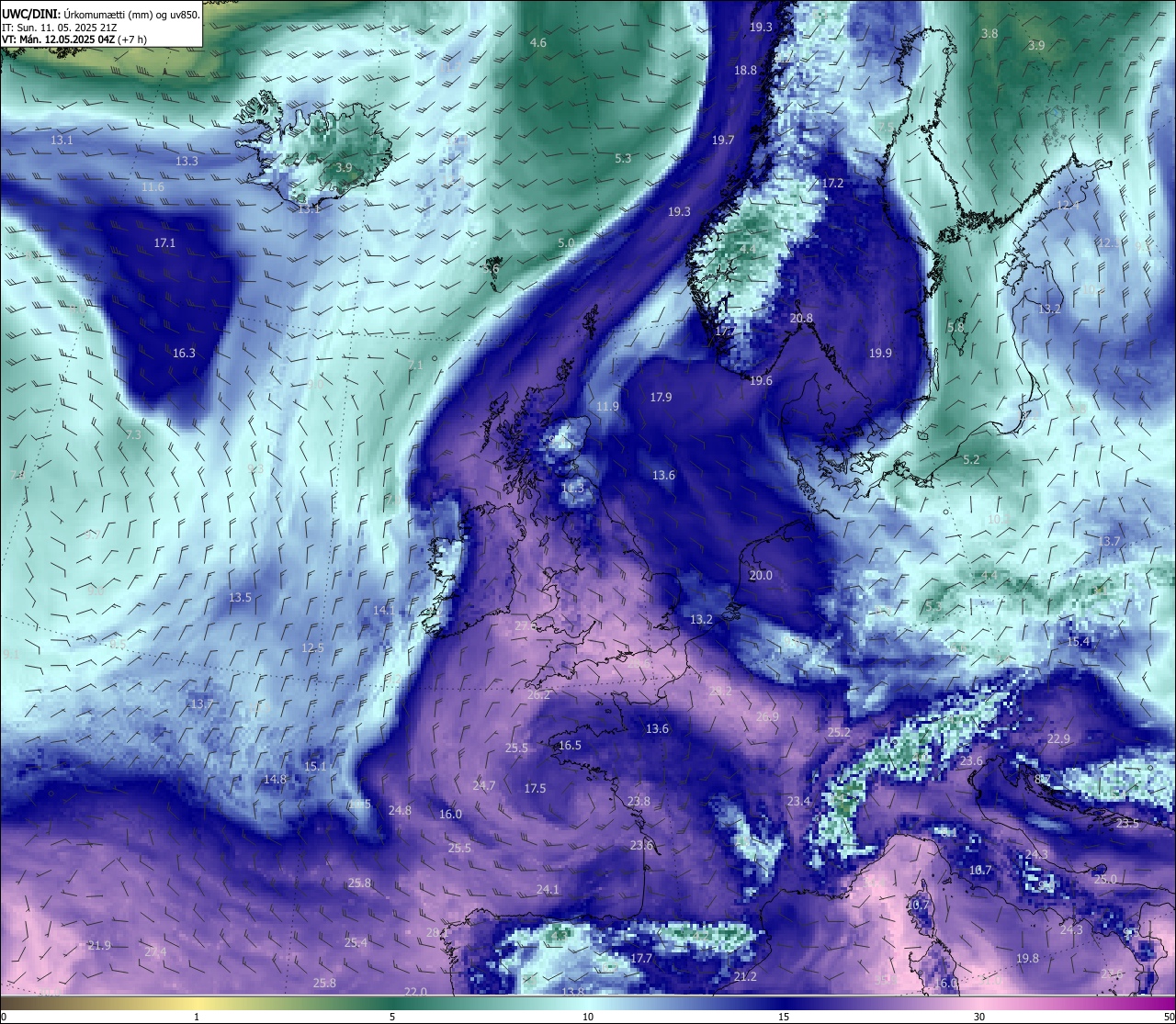Select the 17.1 value southwest of Iceland
The height and width of the screenshot is (1024, 1176).
click(164, 243)
